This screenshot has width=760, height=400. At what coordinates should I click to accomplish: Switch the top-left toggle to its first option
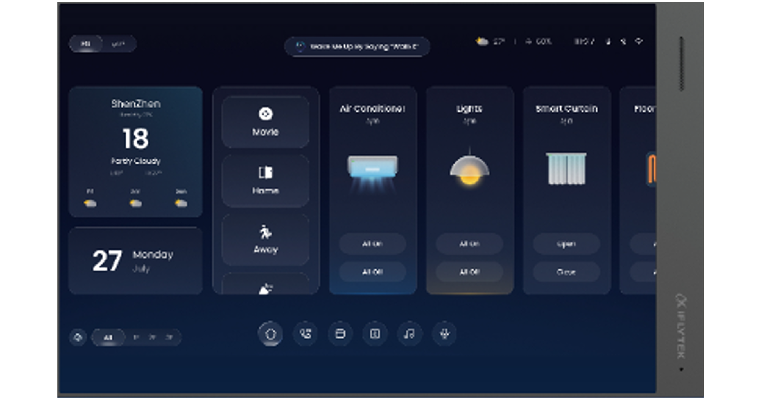pos(86,44)
